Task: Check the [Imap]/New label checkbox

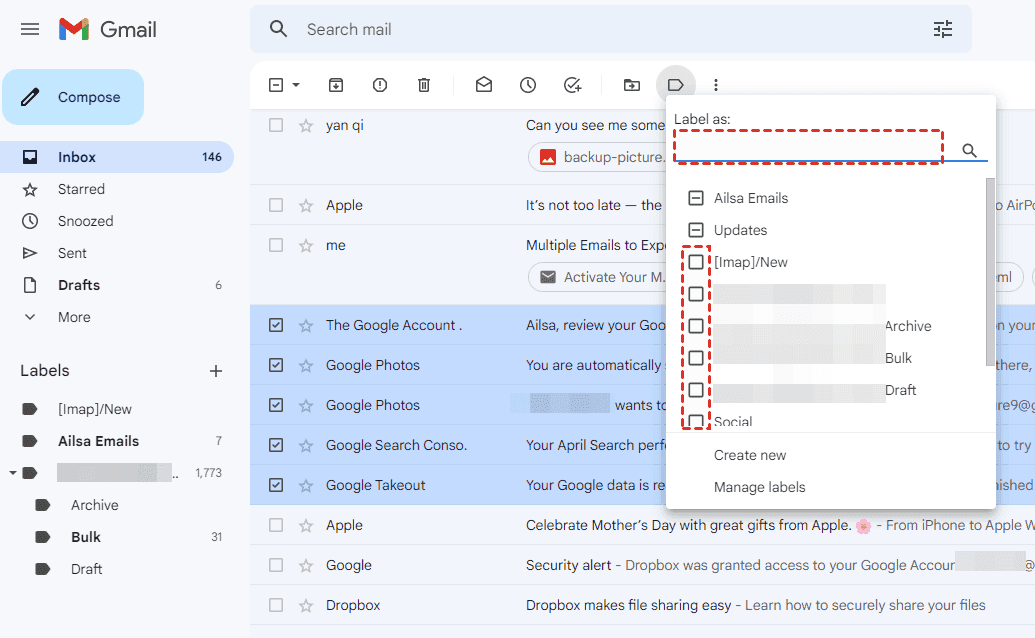Action: 696,262
